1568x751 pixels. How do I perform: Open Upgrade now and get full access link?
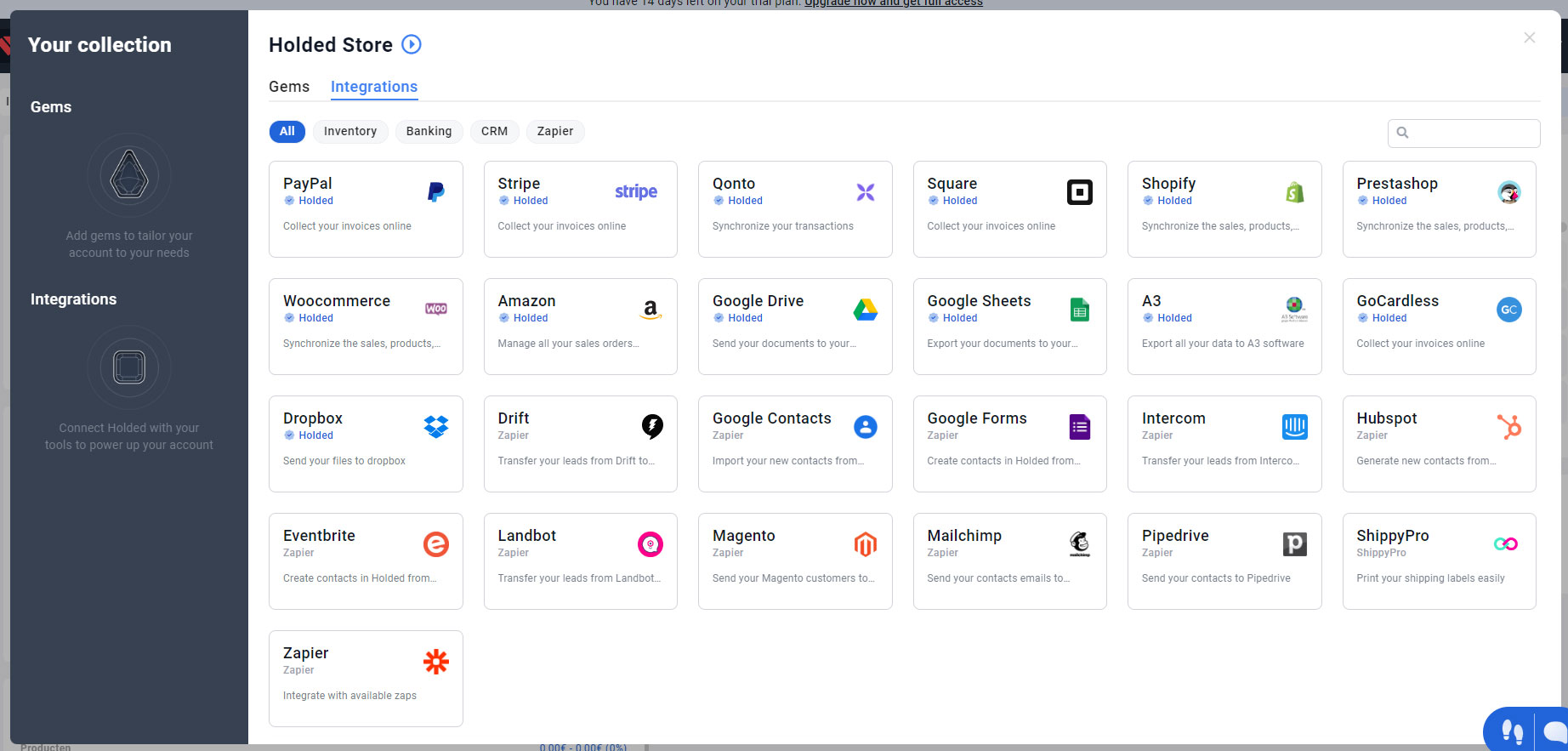tap(894, 3)
